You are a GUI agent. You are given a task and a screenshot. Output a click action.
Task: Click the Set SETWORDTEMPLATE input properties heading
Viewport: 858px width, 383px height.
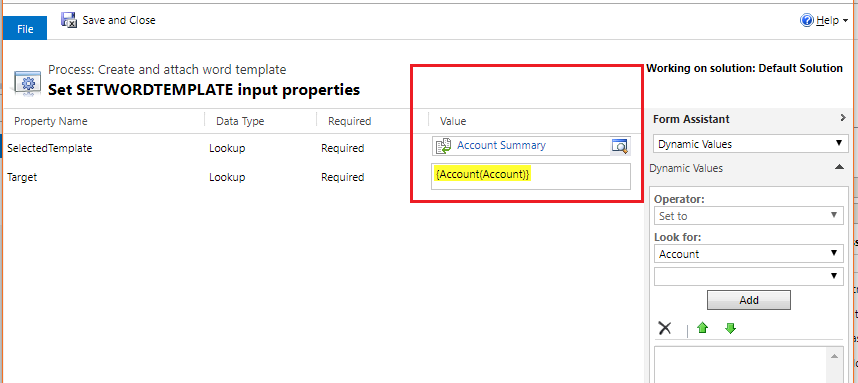(x=204, y=89)
